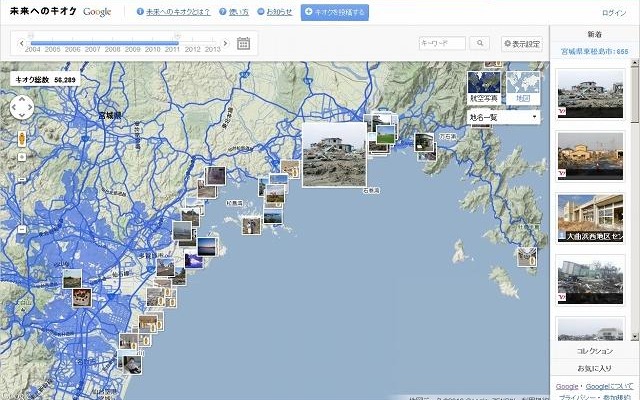
Task: Open the purple sky photo on the coast
Action: click(x=193, y=260)
